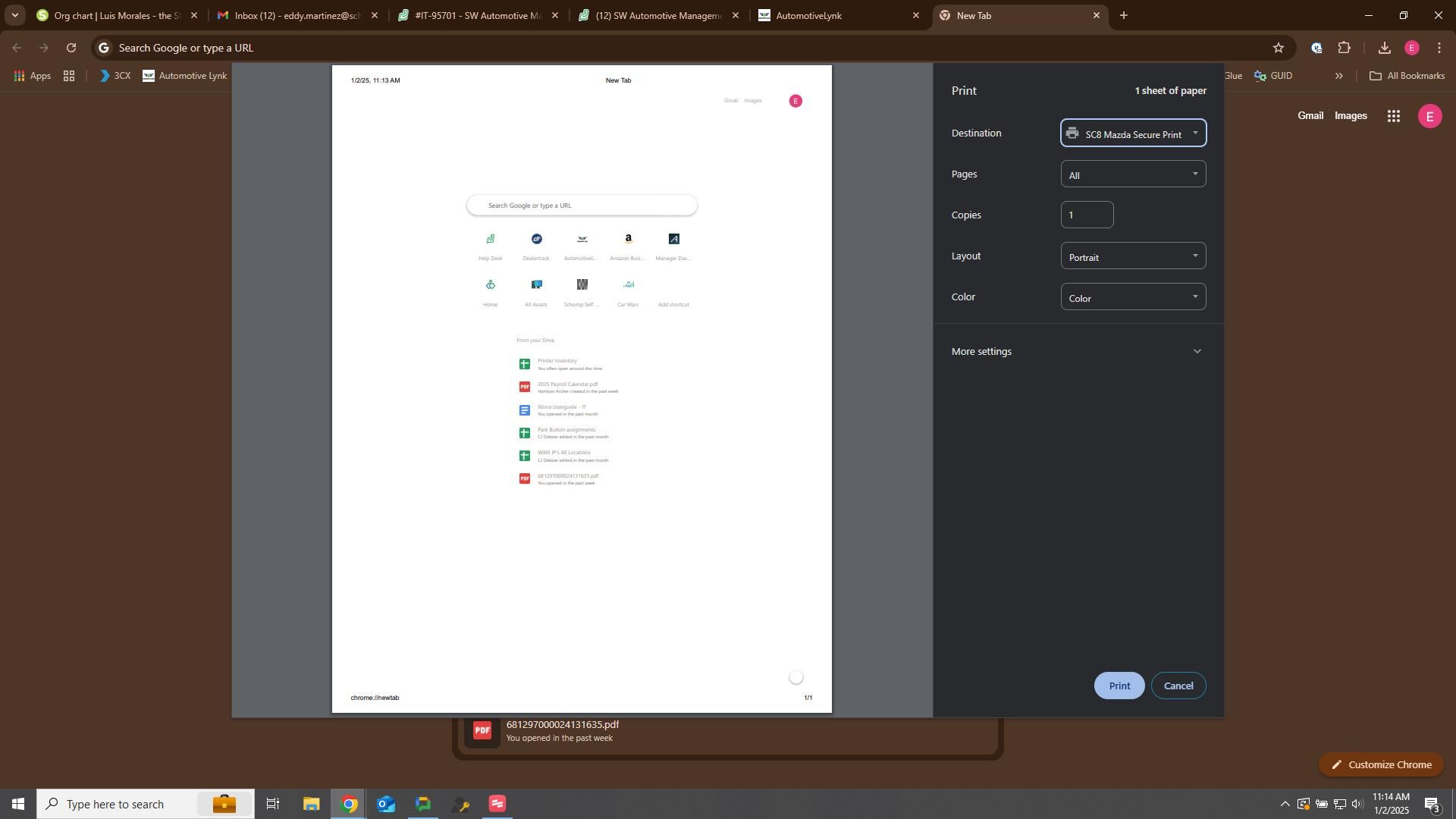Click the Copies number field
This screenshot has width=1456, height=819.
[x=1086, y=215]
